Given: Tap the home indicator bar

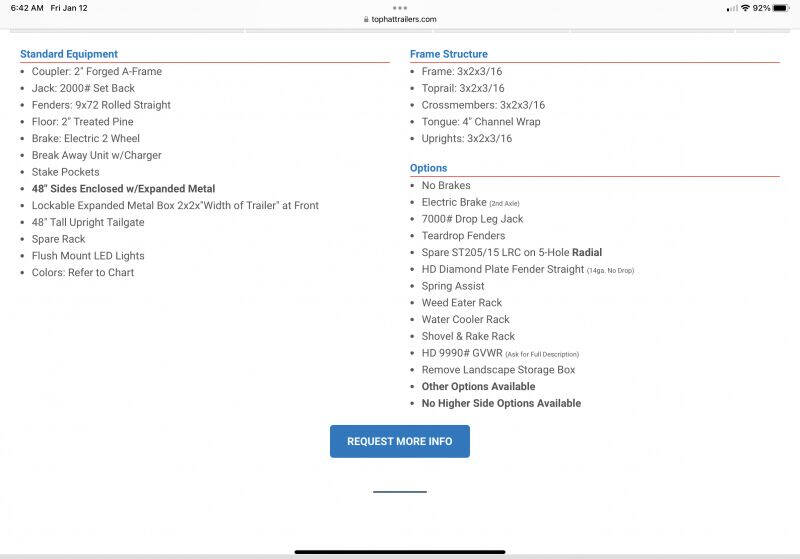Looking at the screenshot, I should [400, 551].
